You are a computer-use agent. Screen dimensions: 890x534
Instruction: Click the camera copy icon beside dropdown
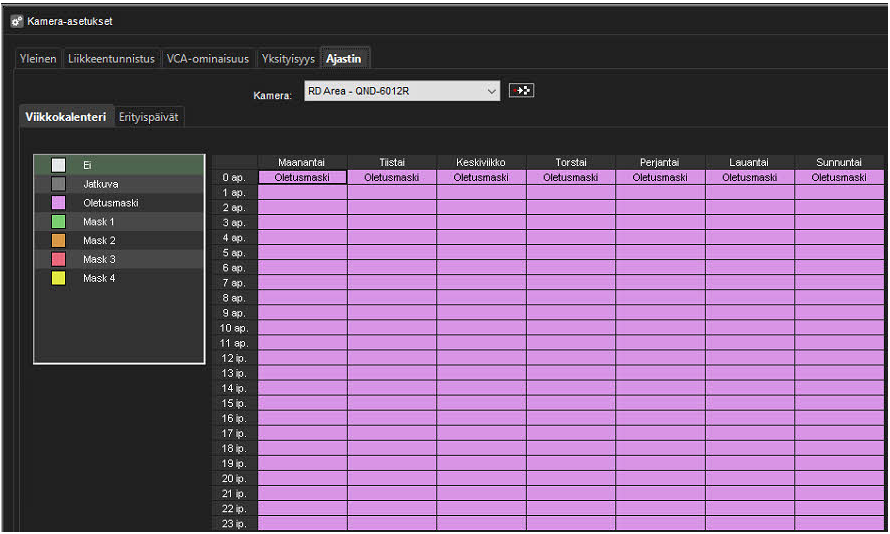[521, 91]
